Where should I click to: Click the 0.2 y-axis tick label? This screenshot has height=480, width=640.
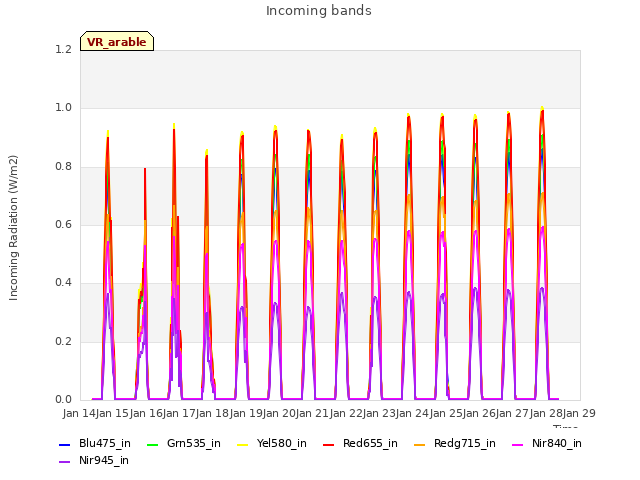(64, 341)
